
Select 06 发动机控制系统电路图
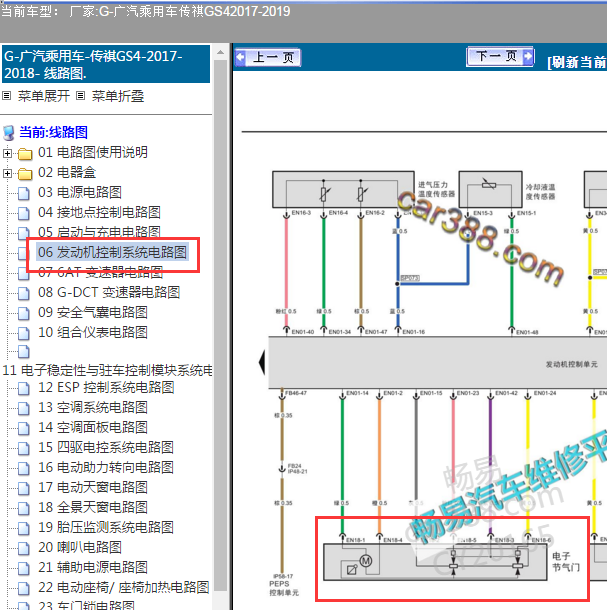click(112, 252)
